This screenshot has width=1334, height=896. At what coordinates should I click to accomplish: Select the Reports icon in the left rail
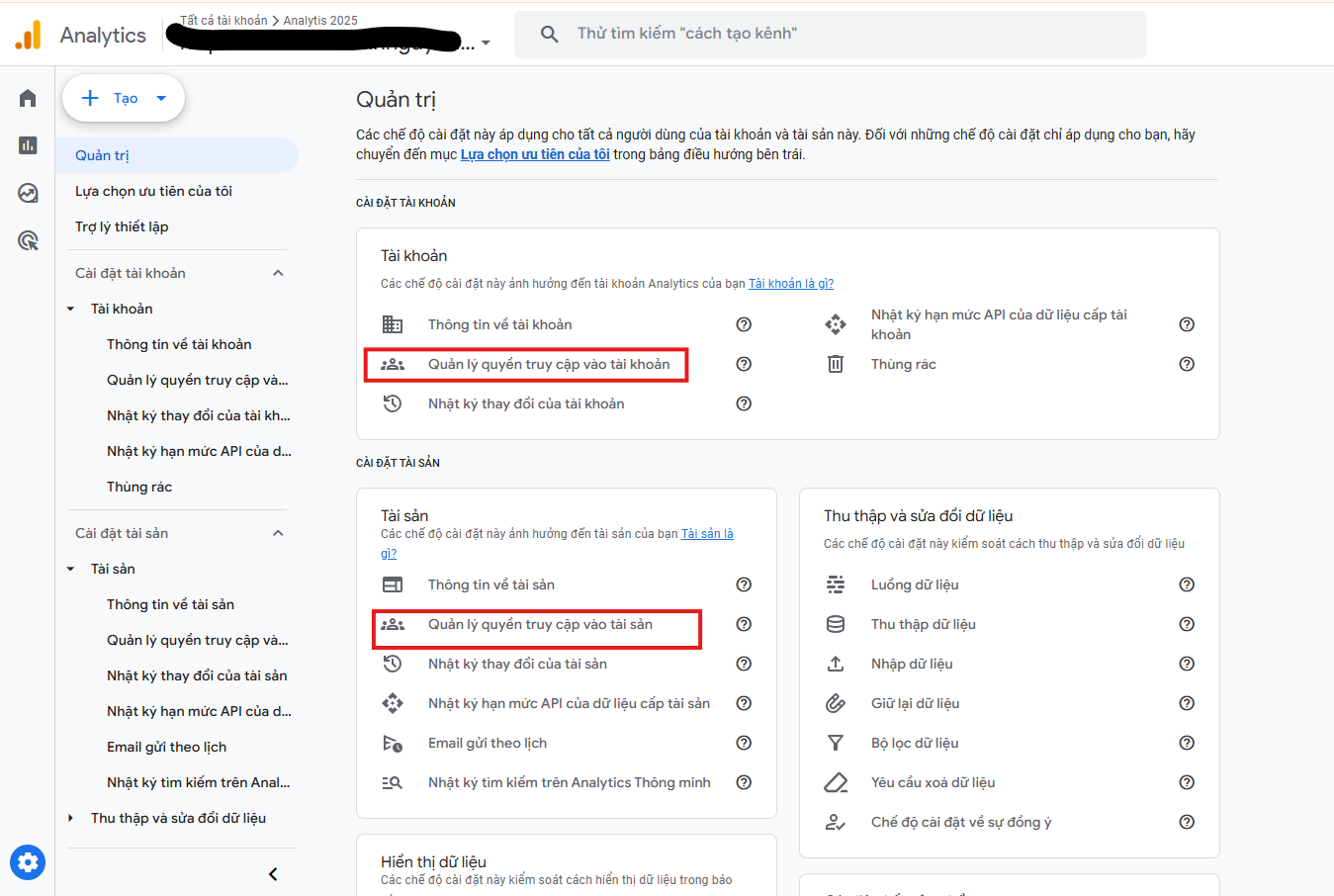tap(27, 144)
